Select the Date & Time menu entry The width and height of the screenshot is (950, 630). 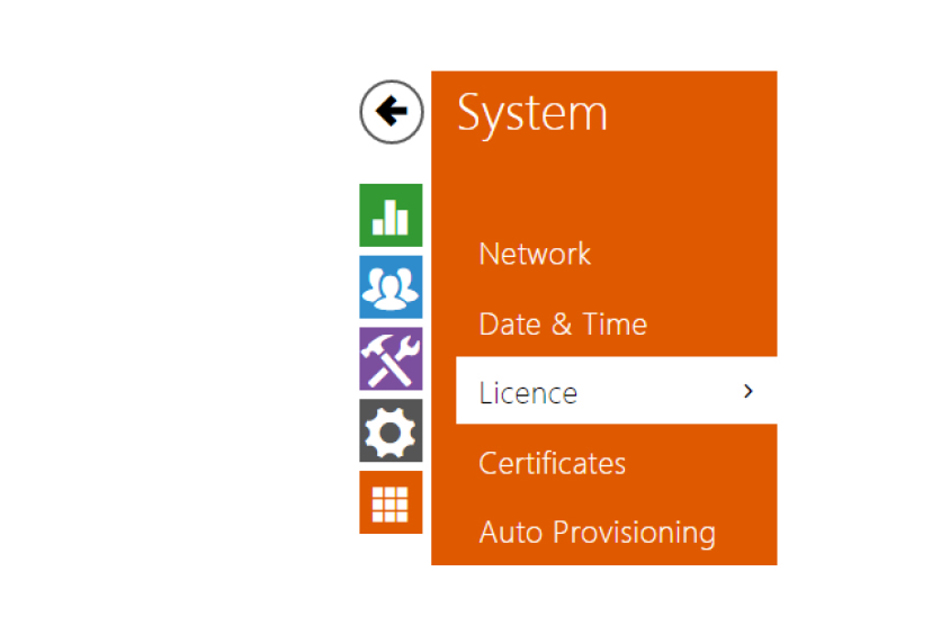(x=563, y=324)
